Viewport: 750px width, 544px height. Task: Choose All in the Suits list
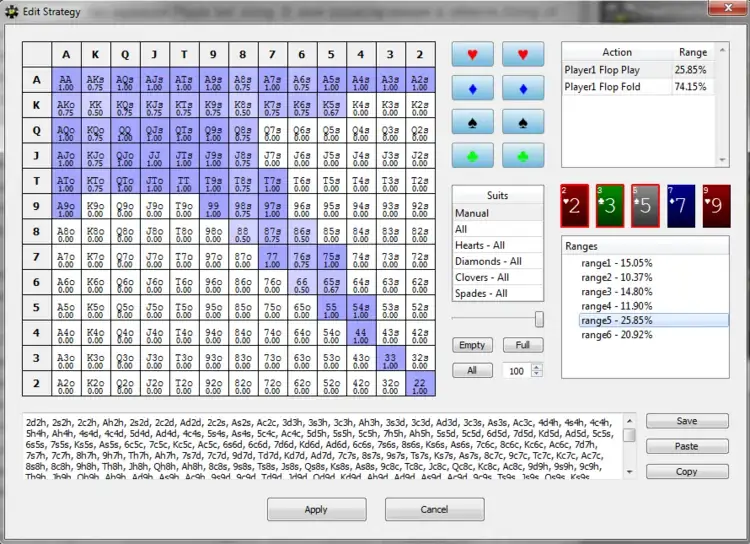pos(497,229)
